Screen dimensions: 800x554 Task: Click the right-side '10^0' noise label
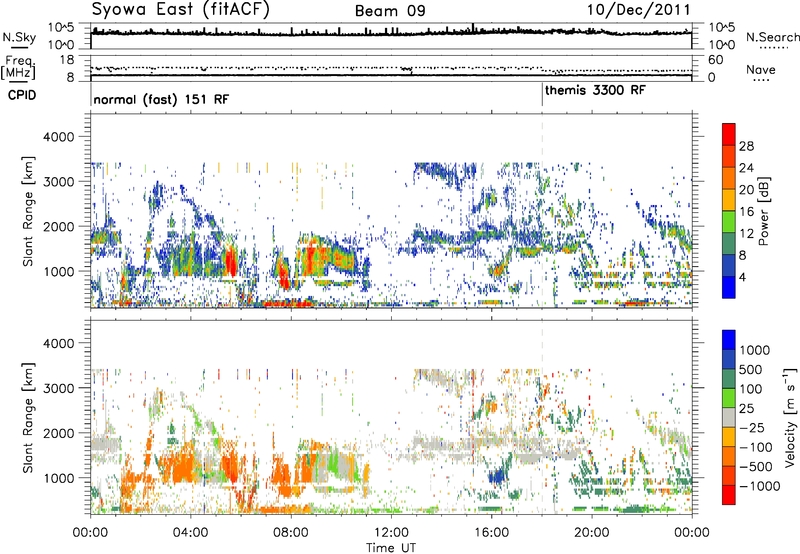click(721, 45)
